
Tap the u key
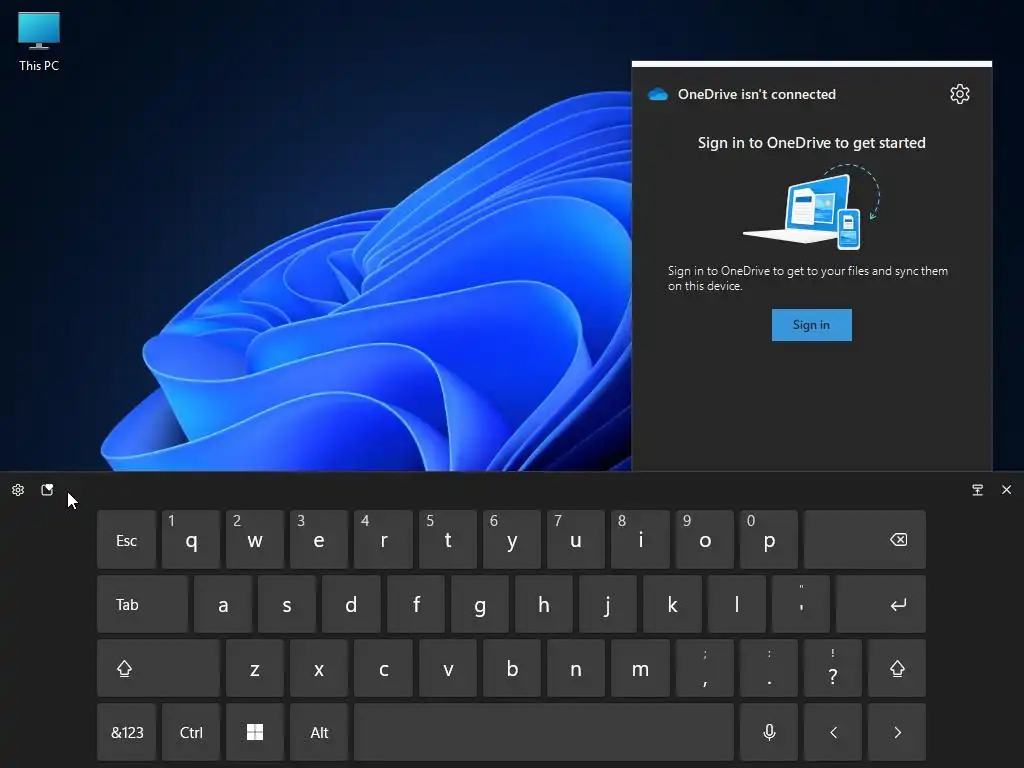(575, 539)
